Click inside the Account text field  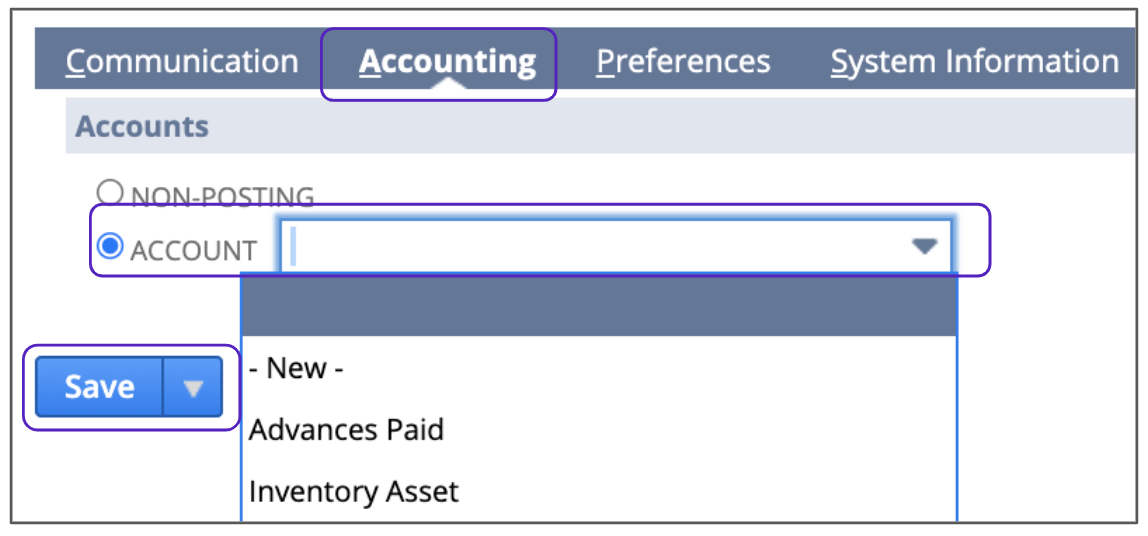[x=600, y=246]
